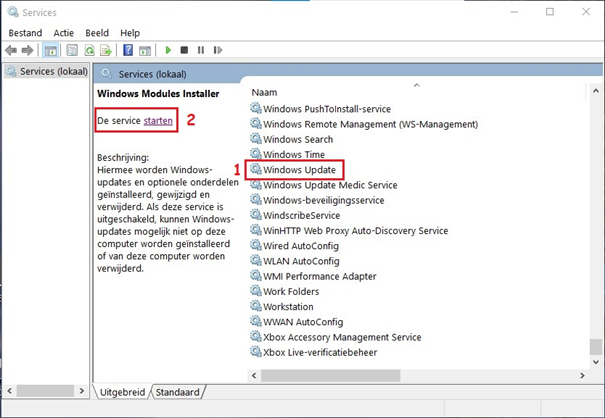This screenshot has width=605, height=418.
Task: Open the Actie menu
Action: (64, 33)
